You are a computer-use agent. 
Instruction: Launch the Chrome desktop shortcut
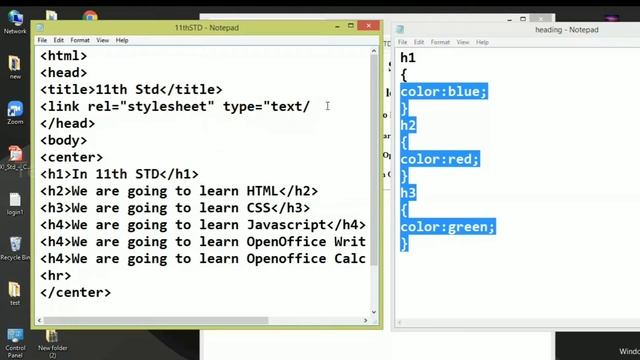[x=90, y=16]
